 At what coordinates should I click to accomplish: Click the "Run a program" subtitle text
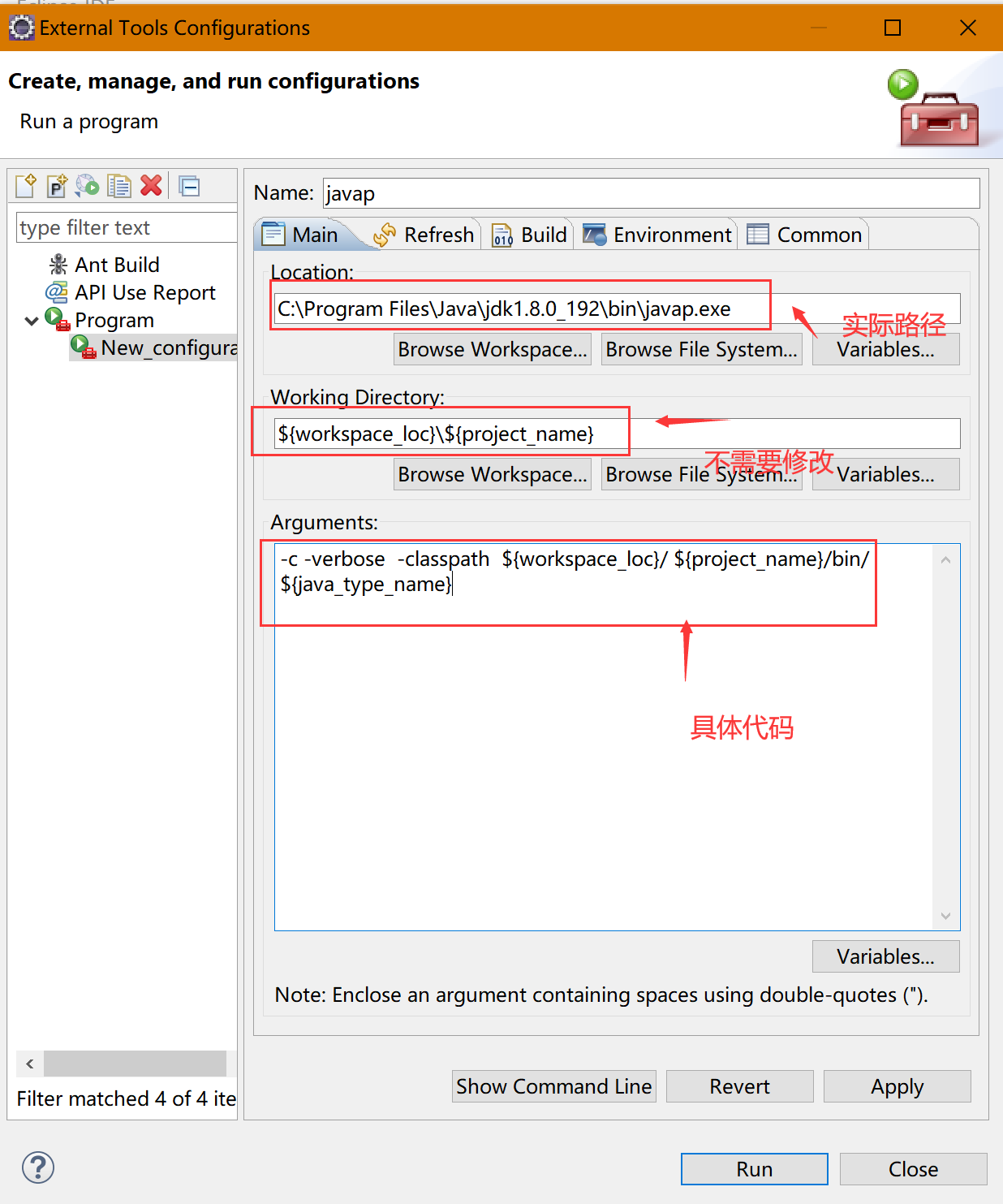pyautogui.click(x=89, y=122)
